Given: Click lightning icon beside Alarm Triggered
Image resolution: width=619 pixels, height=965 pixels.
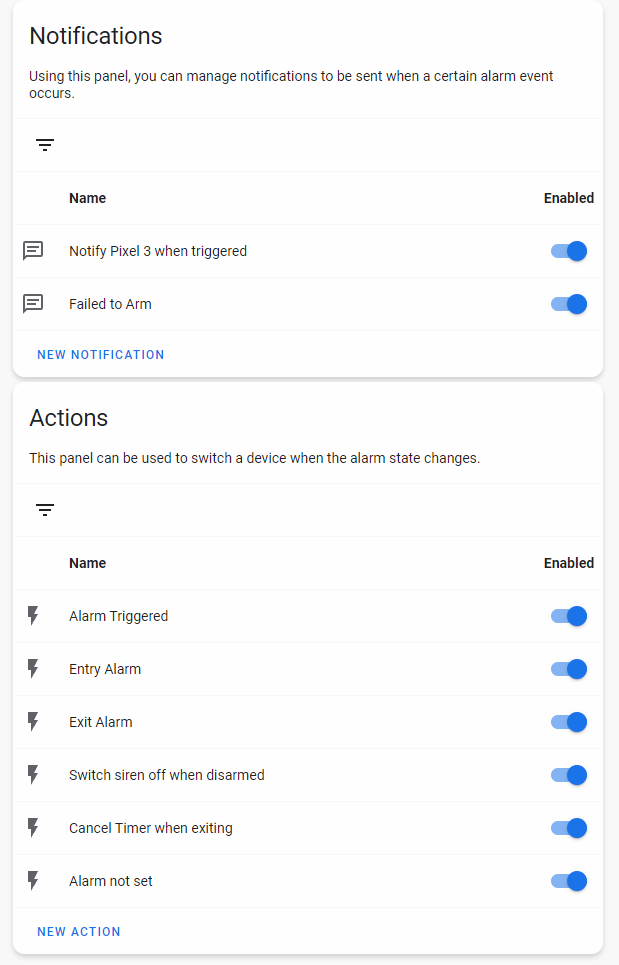Looking at the screenshot, I should [x=33, y=616].
